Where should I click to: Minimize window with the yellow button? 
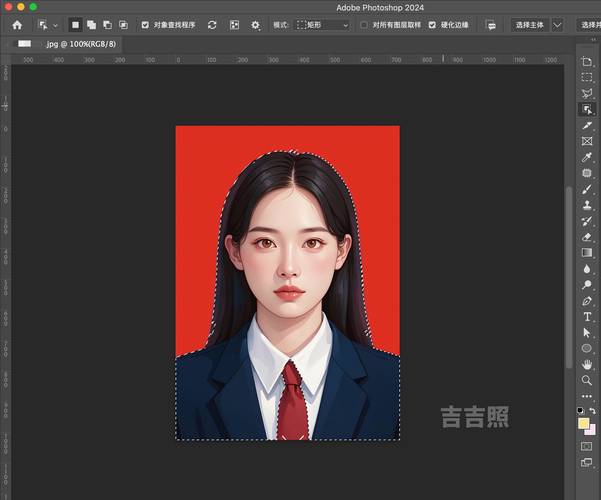click(21, 7)
